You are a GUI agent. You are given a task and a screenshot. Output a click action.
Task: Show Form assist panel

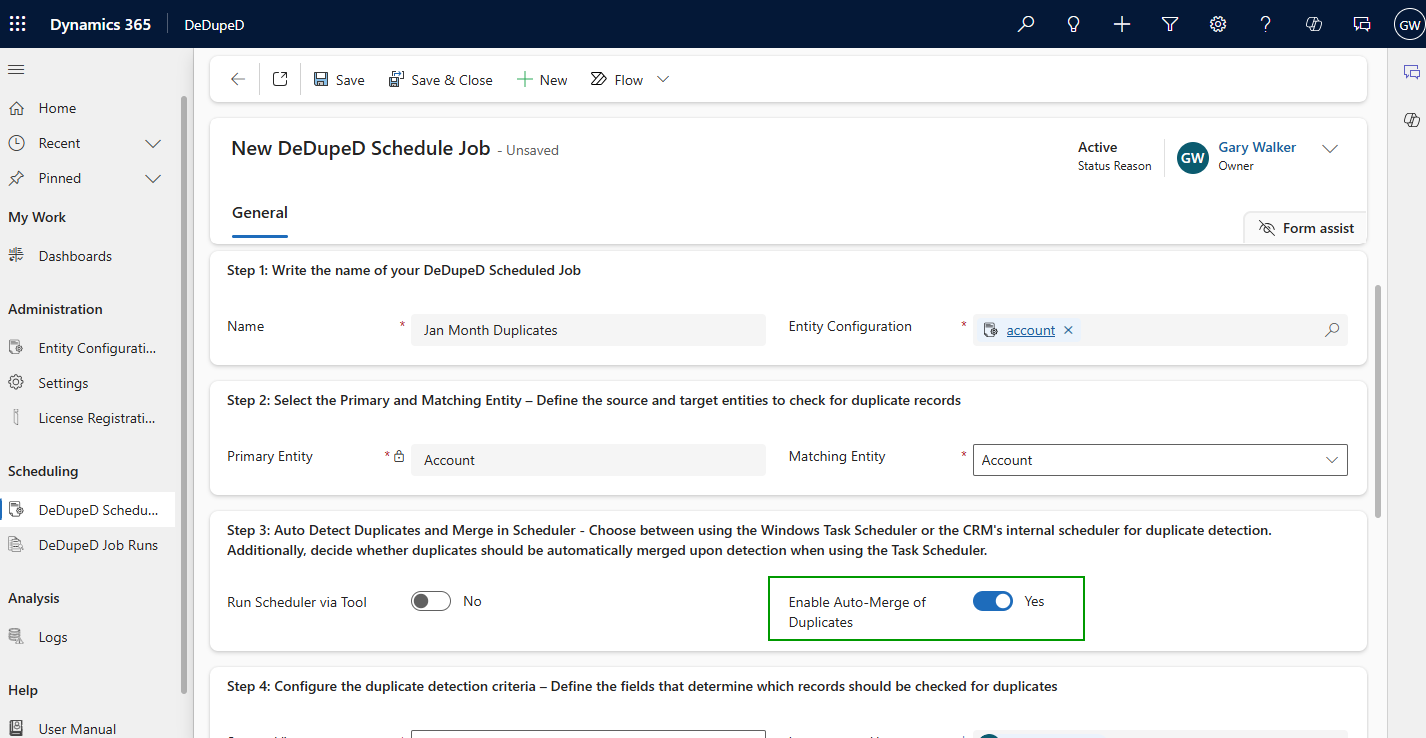[1306, 228]
